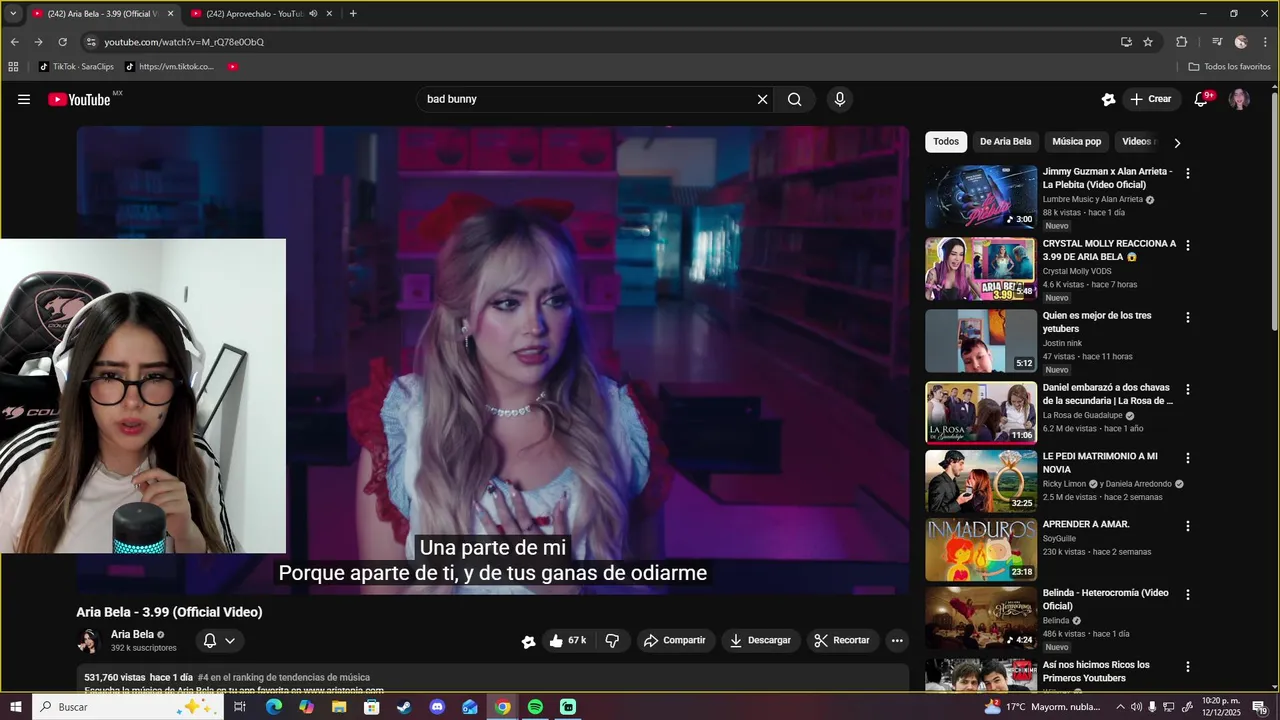This screenshot has height=720, width=1280.
Task: Click Compartir to share the video
Action: 674,640
